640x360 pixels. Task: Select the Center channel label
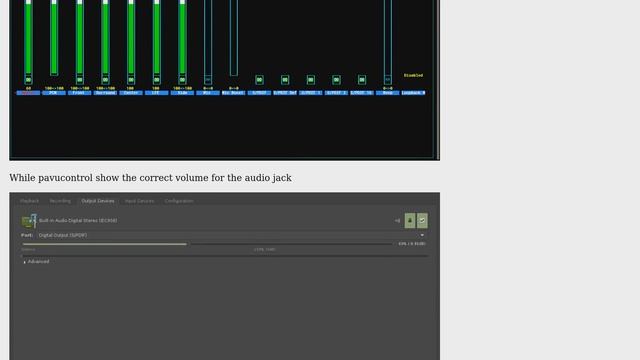pyautogui.click(x=131, y=93)
